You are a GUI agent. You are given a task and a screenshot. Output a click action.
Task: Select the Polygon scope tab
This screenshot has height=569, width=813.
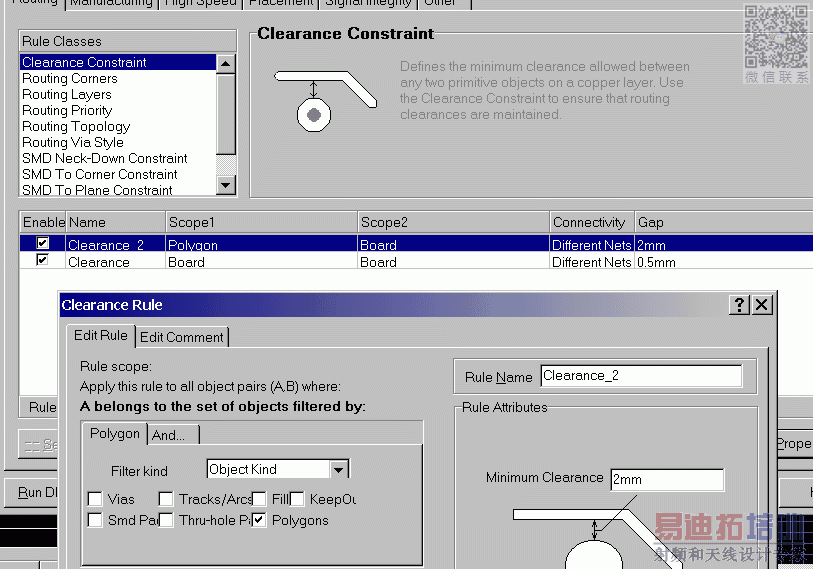[x=115, y=434]
